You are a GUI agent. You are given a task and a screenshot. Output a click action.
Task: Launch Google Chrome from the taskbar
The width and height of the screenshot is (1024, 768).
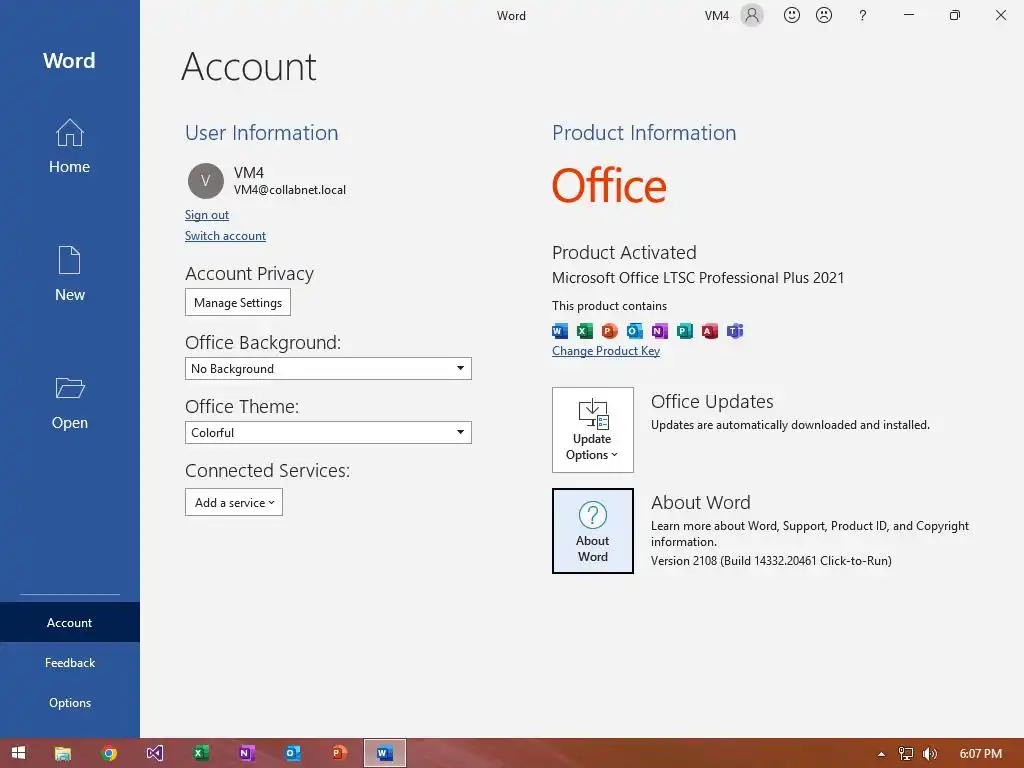(x=109, y=753)
